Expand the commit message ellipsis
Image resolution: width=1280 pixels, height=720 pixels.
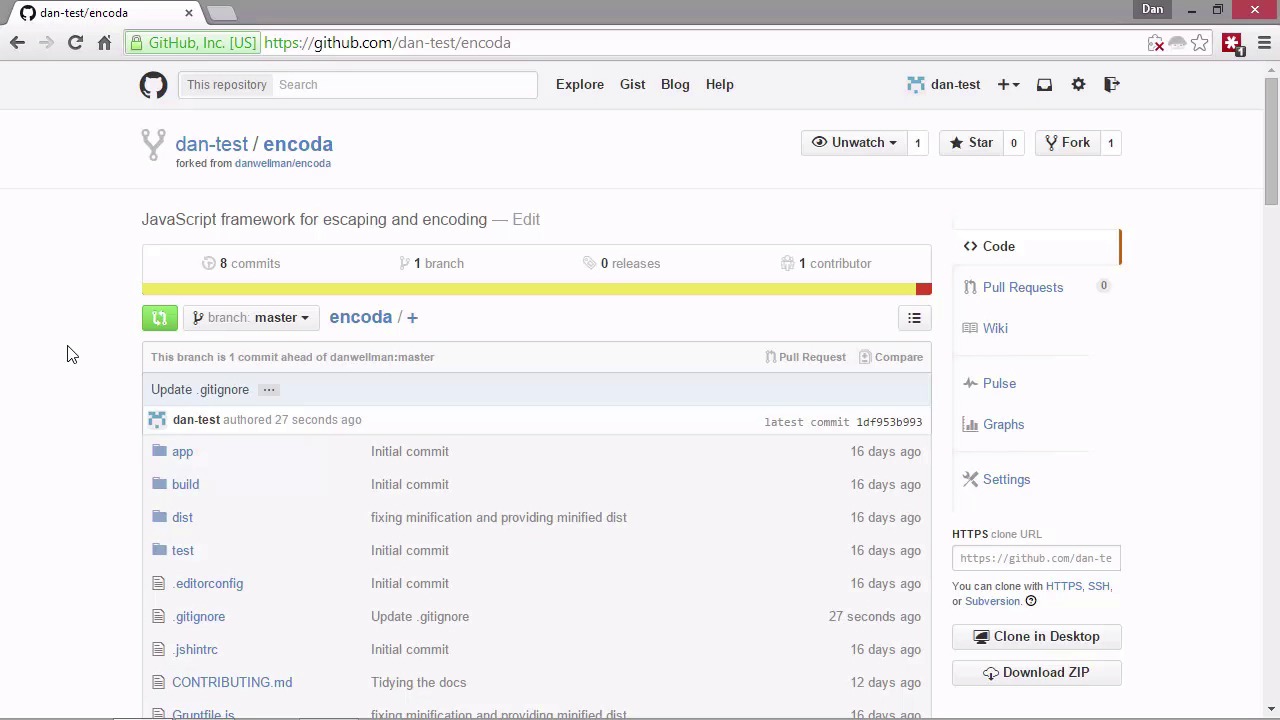[269, 390]
